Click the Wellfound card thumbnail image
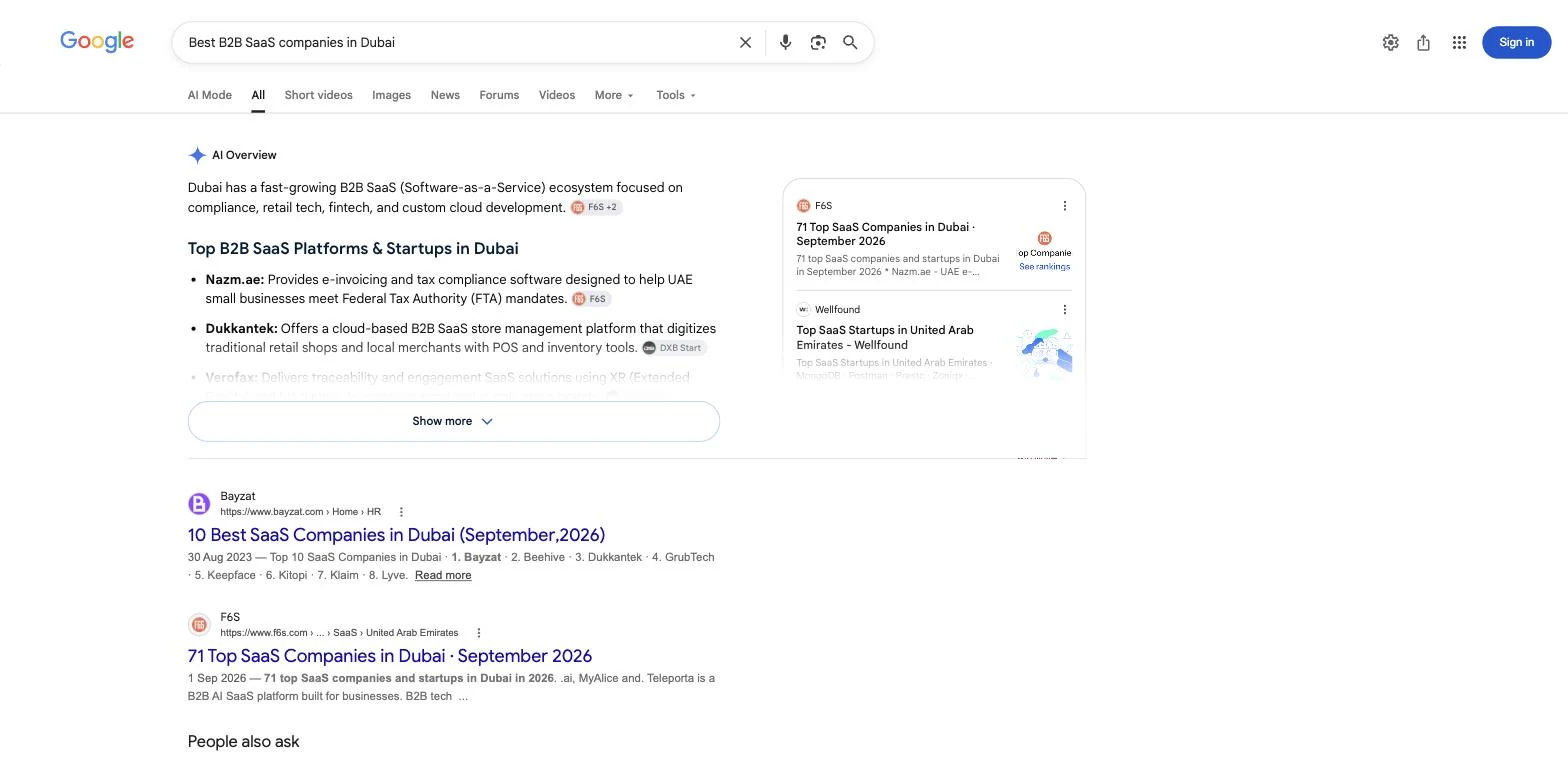This screenshot has height=759, width=1568. click(1044, 354)
